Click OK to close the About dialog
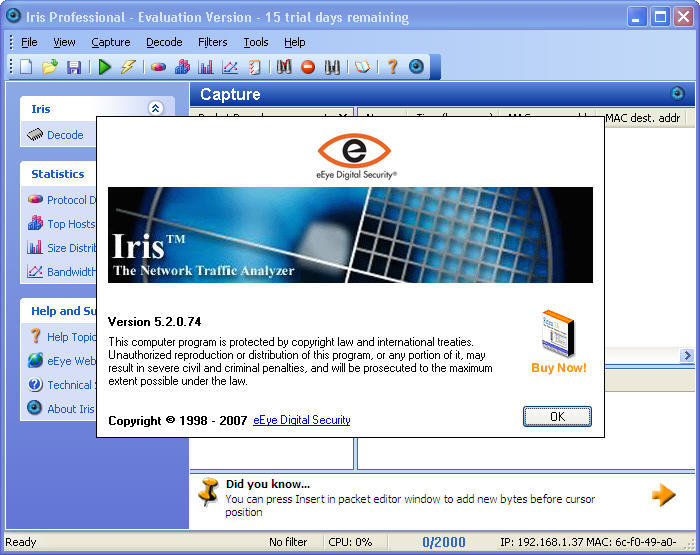This screenshot has height=555, width=700. (557, 417)
